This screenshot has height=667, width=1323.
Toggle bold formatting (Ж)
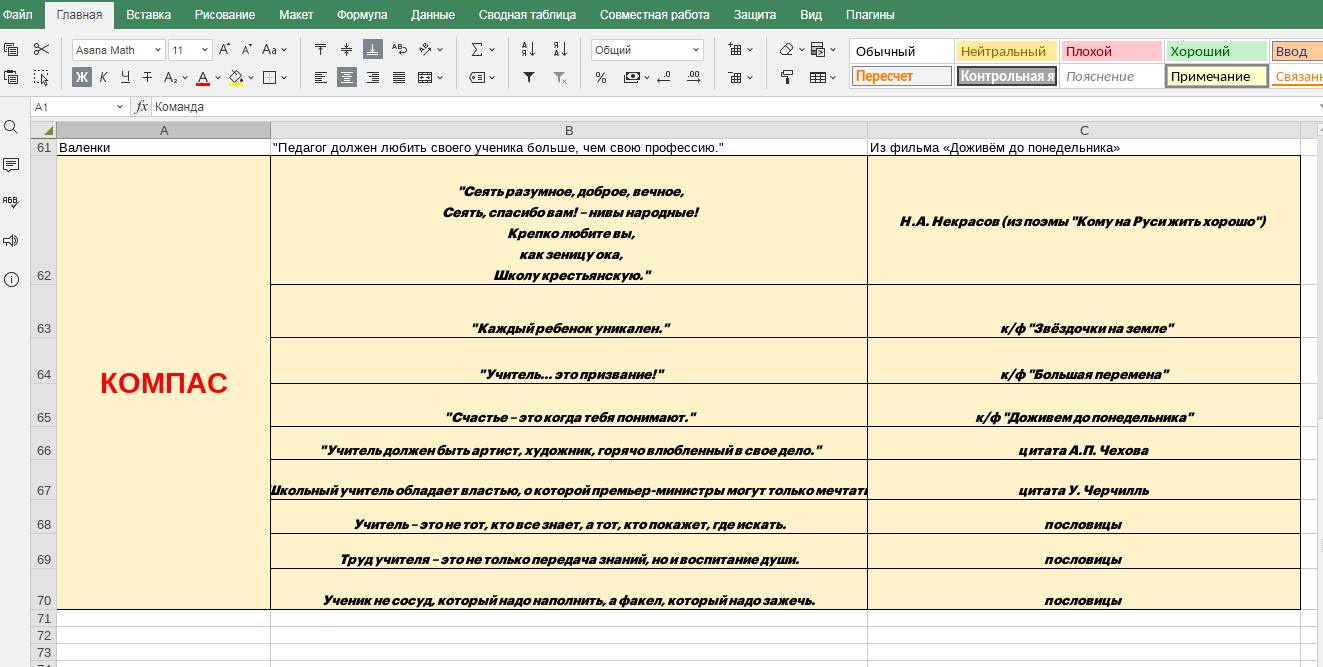[82, 77]
